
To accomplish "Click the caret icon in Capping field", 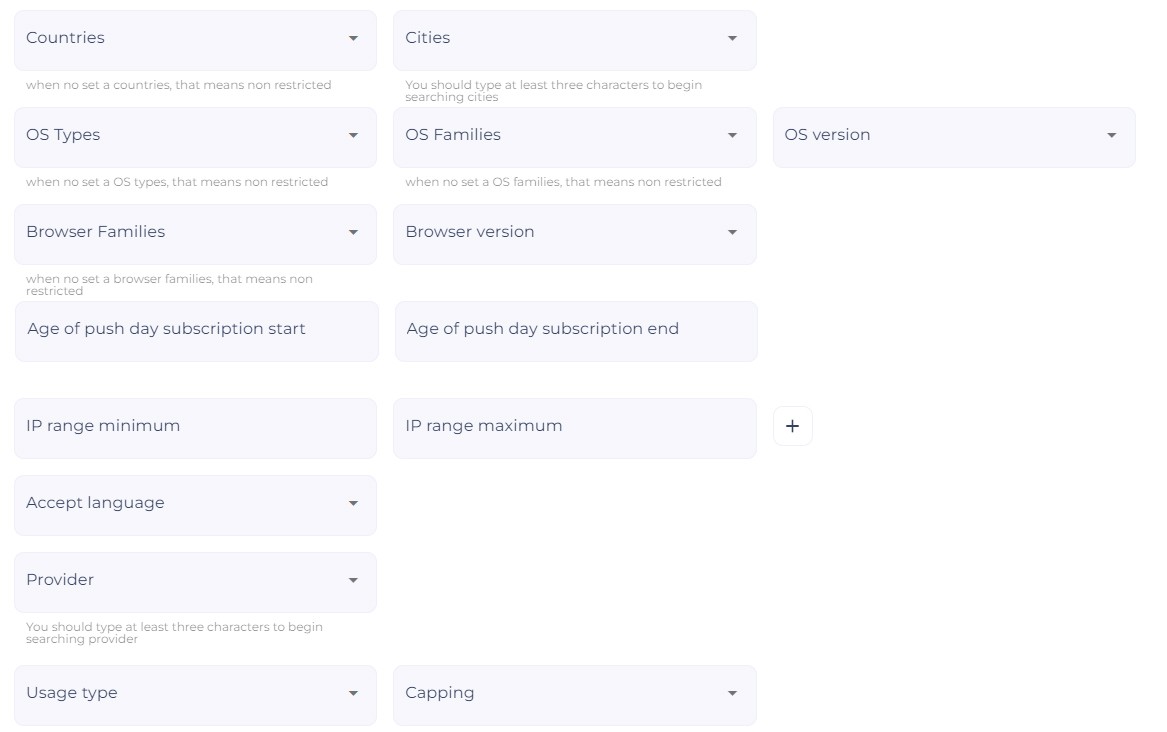I will pyautogui.click(x=732, y=693).
